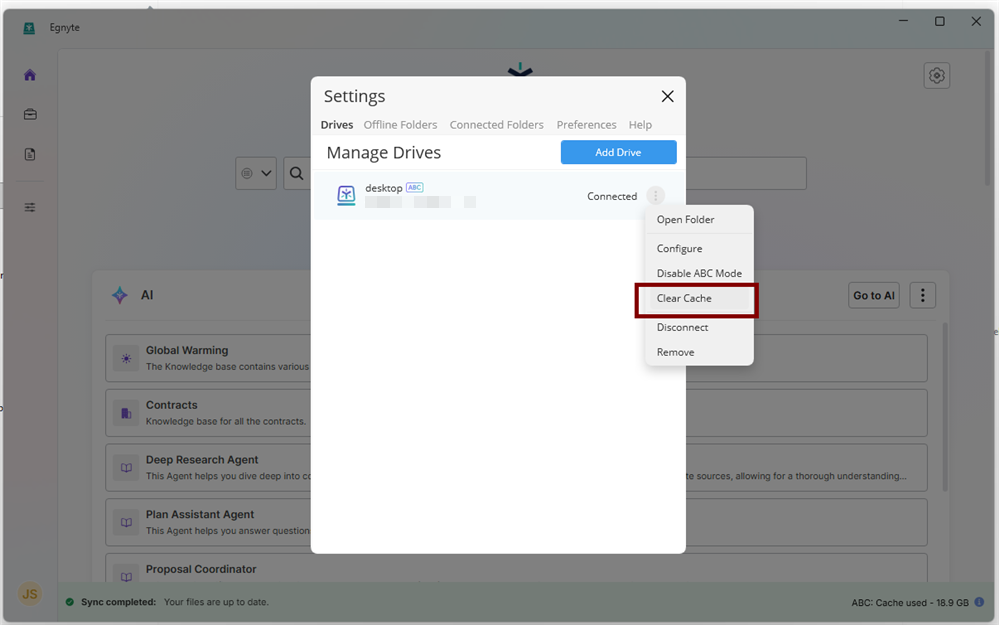This screenshot has width=999, height=625.
Task: Click the Sync completed status message
Action: 175,602
